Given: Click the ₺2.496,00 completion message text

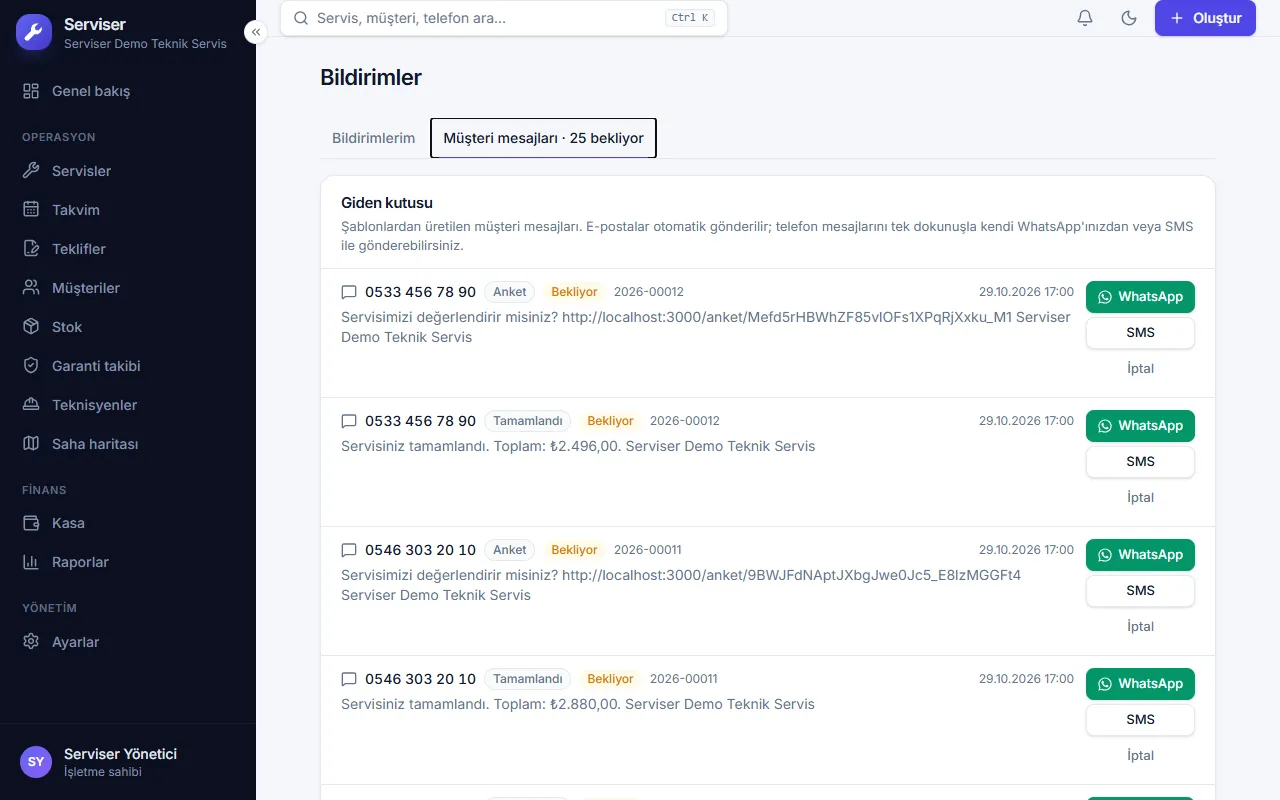Looking at the screenshot, I should (578, 446).
